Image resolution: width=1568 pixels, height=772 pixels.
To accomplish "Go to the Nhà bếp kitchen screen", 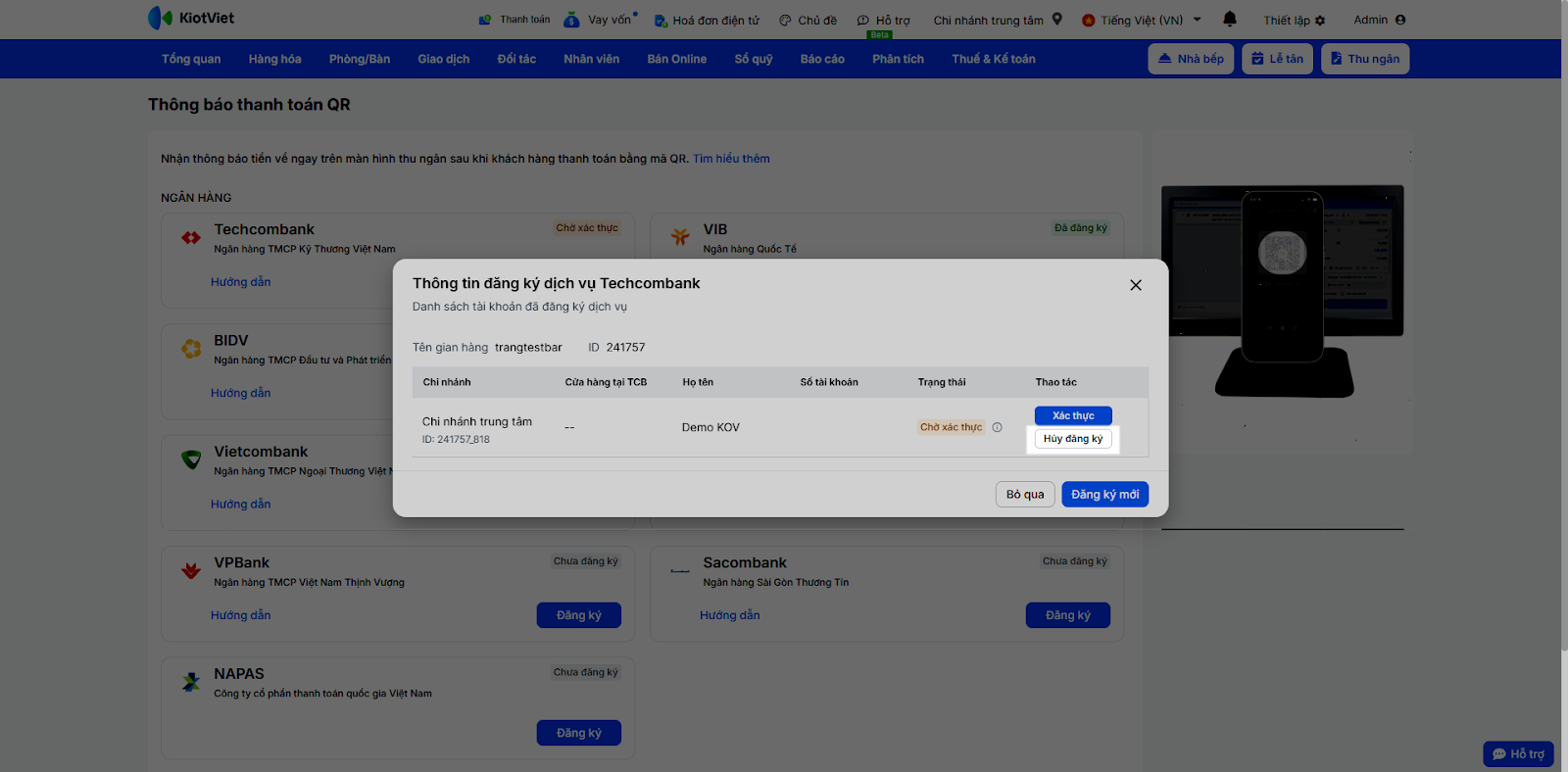I will click(1191, 59).
